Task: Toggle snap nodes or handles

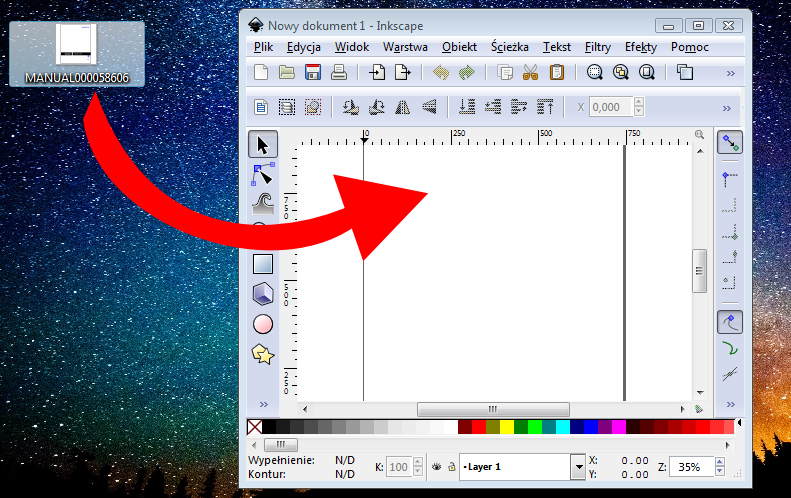Action: pos(730,322)
